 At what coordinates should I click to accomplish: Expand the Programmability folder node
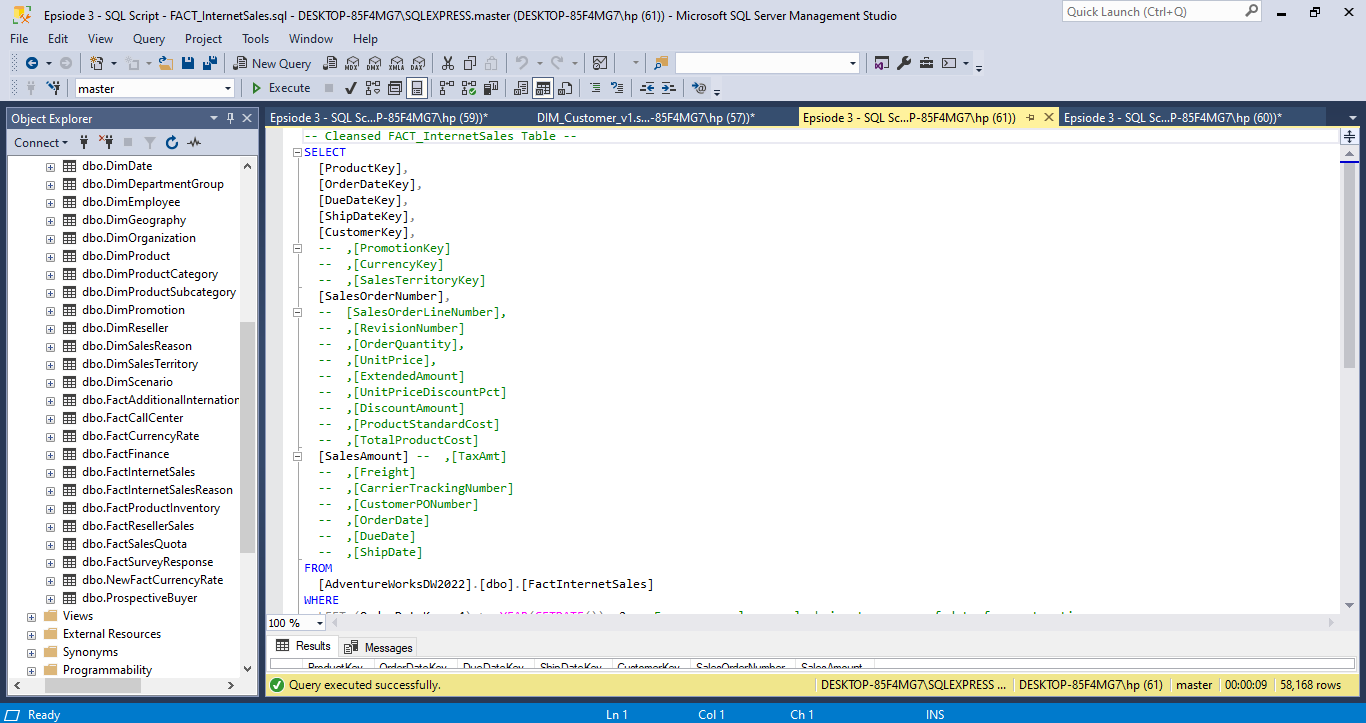[31, 670]
